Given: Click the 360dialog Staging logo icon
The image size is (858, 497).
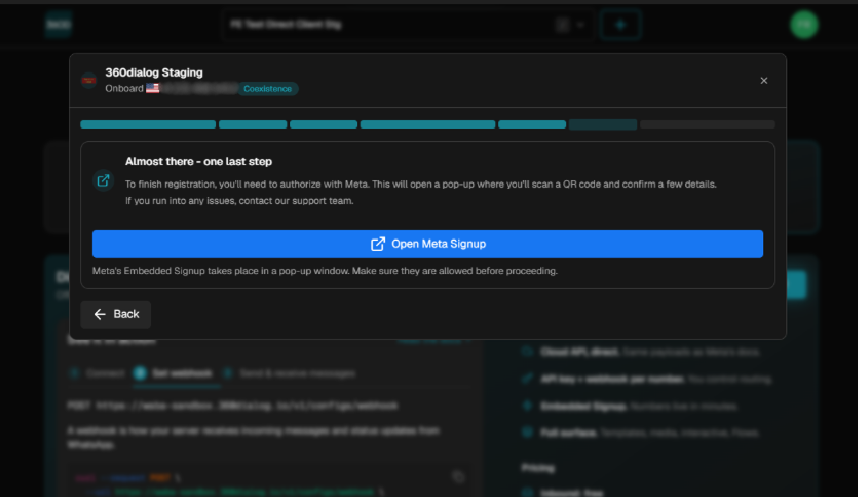Looking at the screenshot, I should tap(89, 80).
